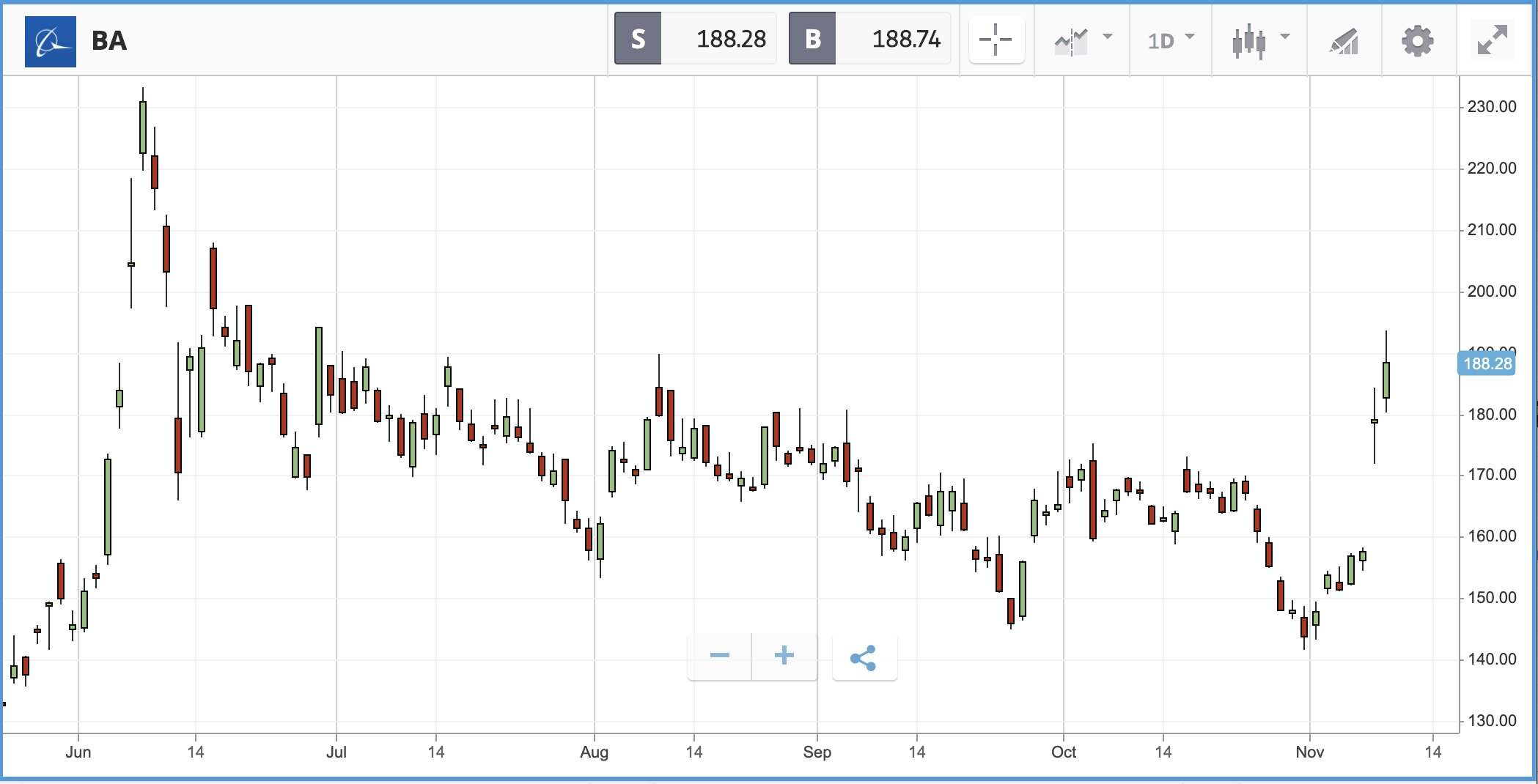Screen dimensions: 1538x784
Task: Click the 200.00 price axis label
Action: tap(1492, 292)
